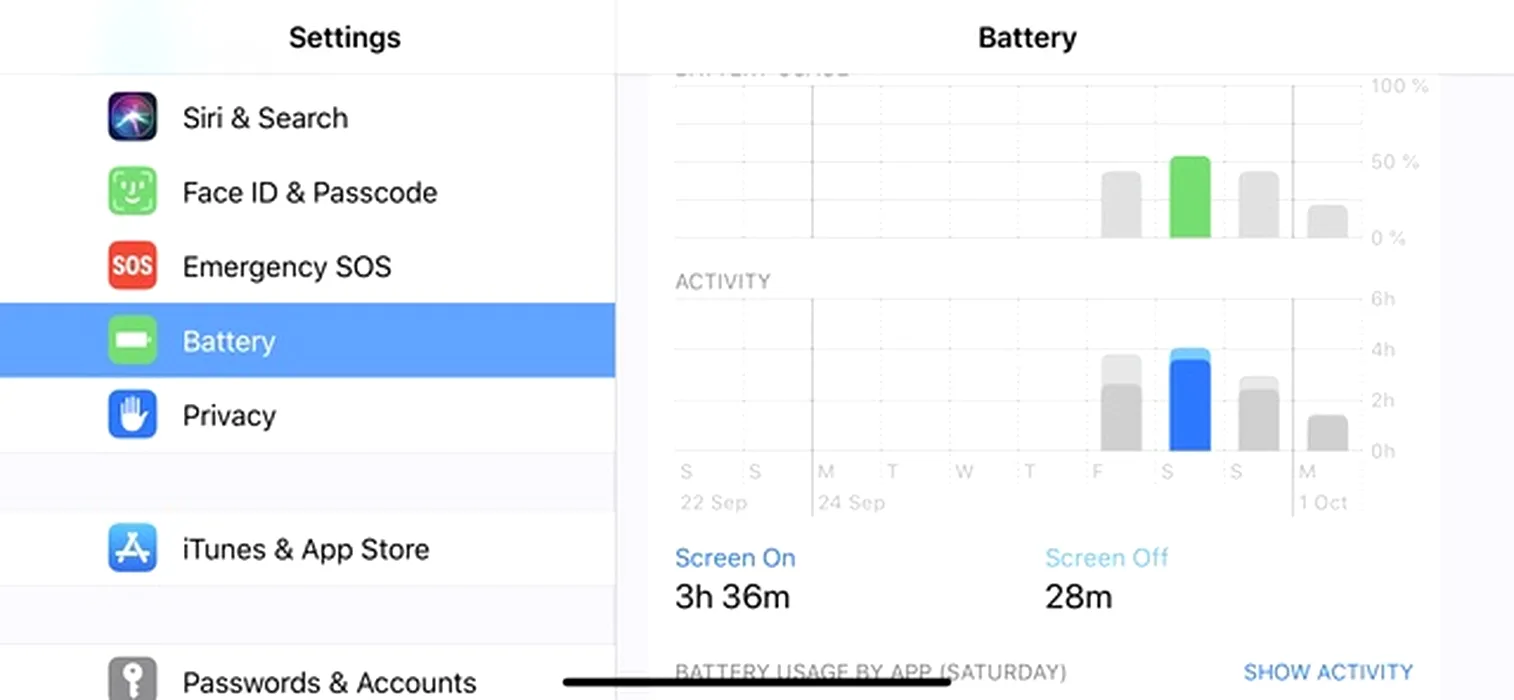1514x700 pixels.
Task: Open the Siri & Search icon
Action: pyautogui.click(x=132, y=117)
